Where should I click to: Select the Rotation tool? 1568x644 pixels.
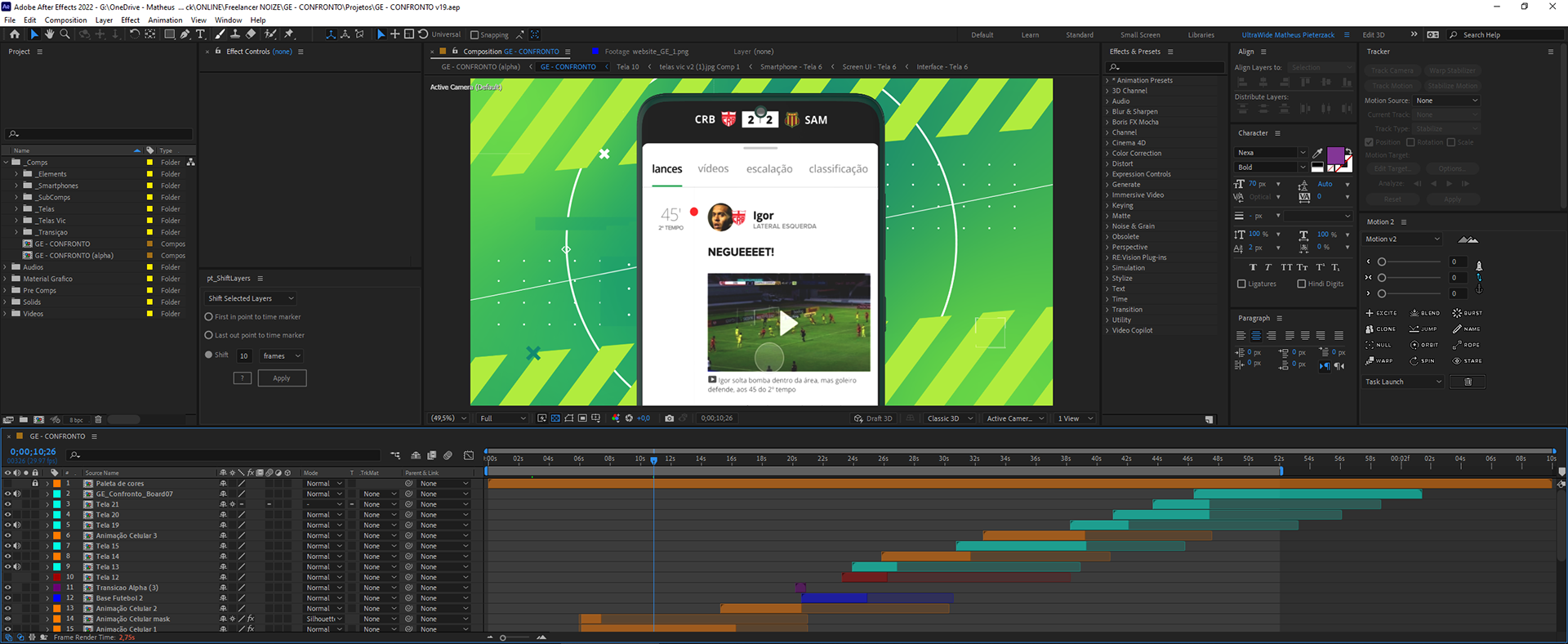[135, 34]
